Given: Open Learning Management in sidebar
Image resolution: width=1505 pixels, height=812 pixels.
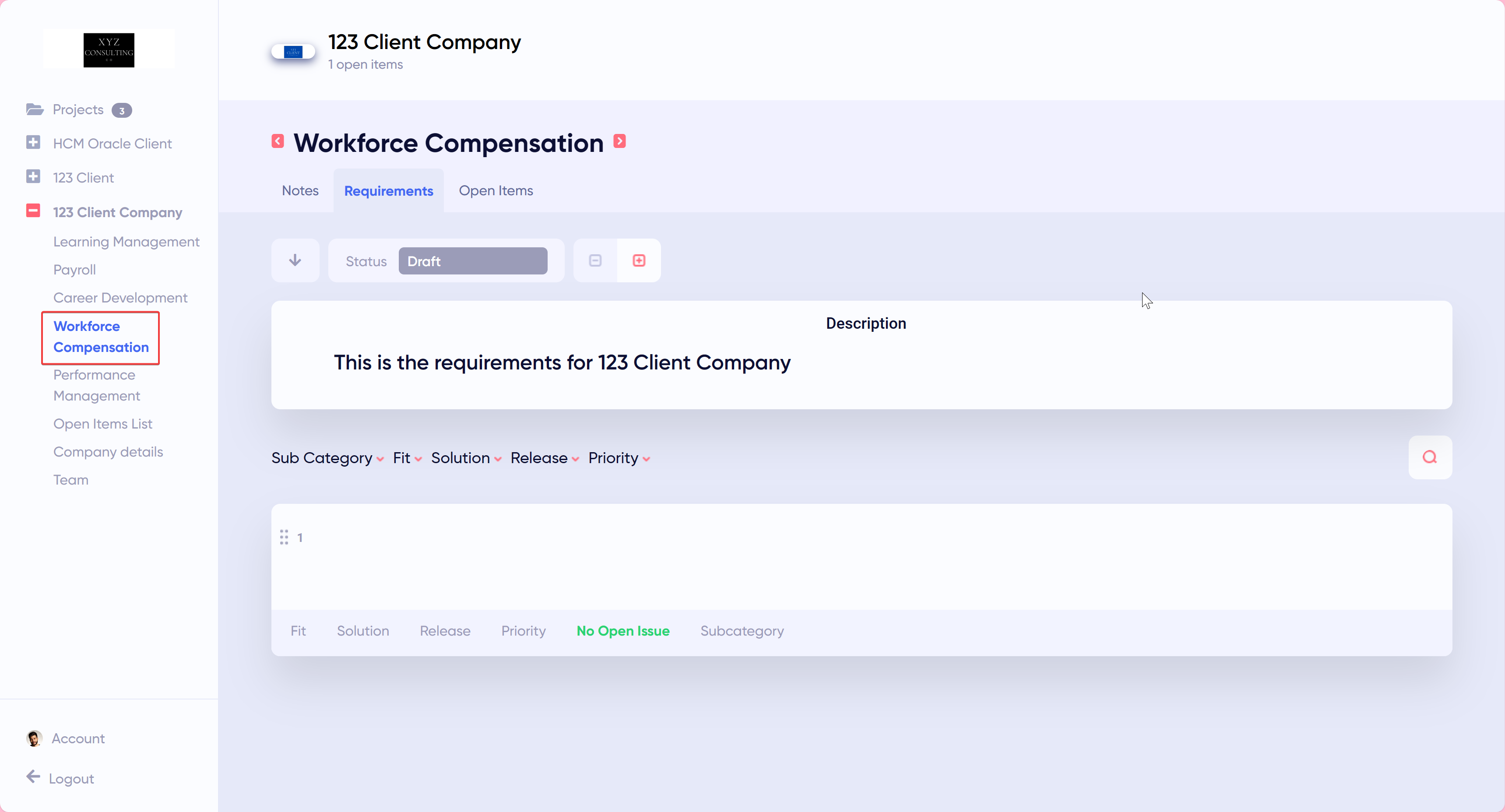Looking at the screenshot, I should point(126,241).
